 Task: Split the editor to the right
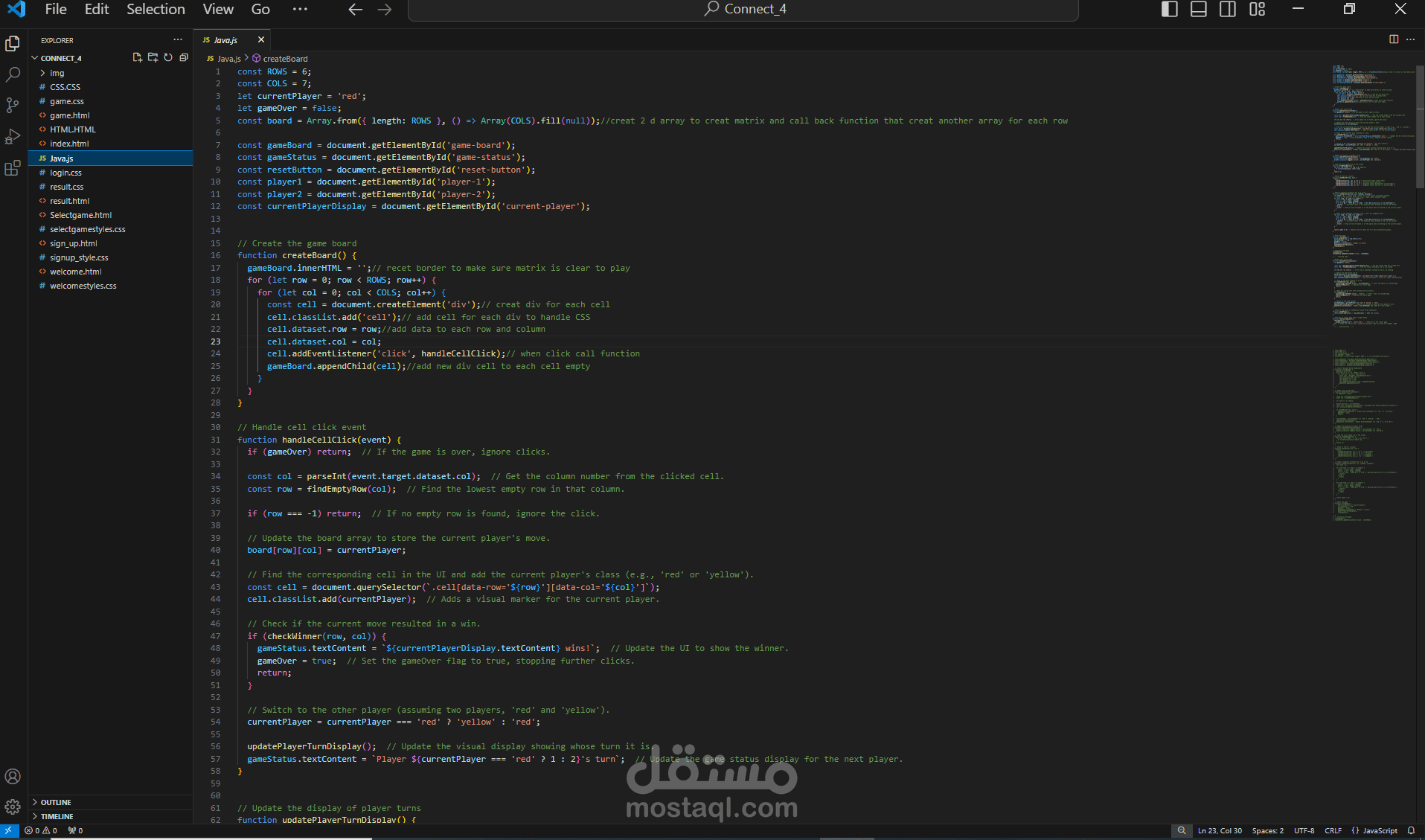[1394, 39]
